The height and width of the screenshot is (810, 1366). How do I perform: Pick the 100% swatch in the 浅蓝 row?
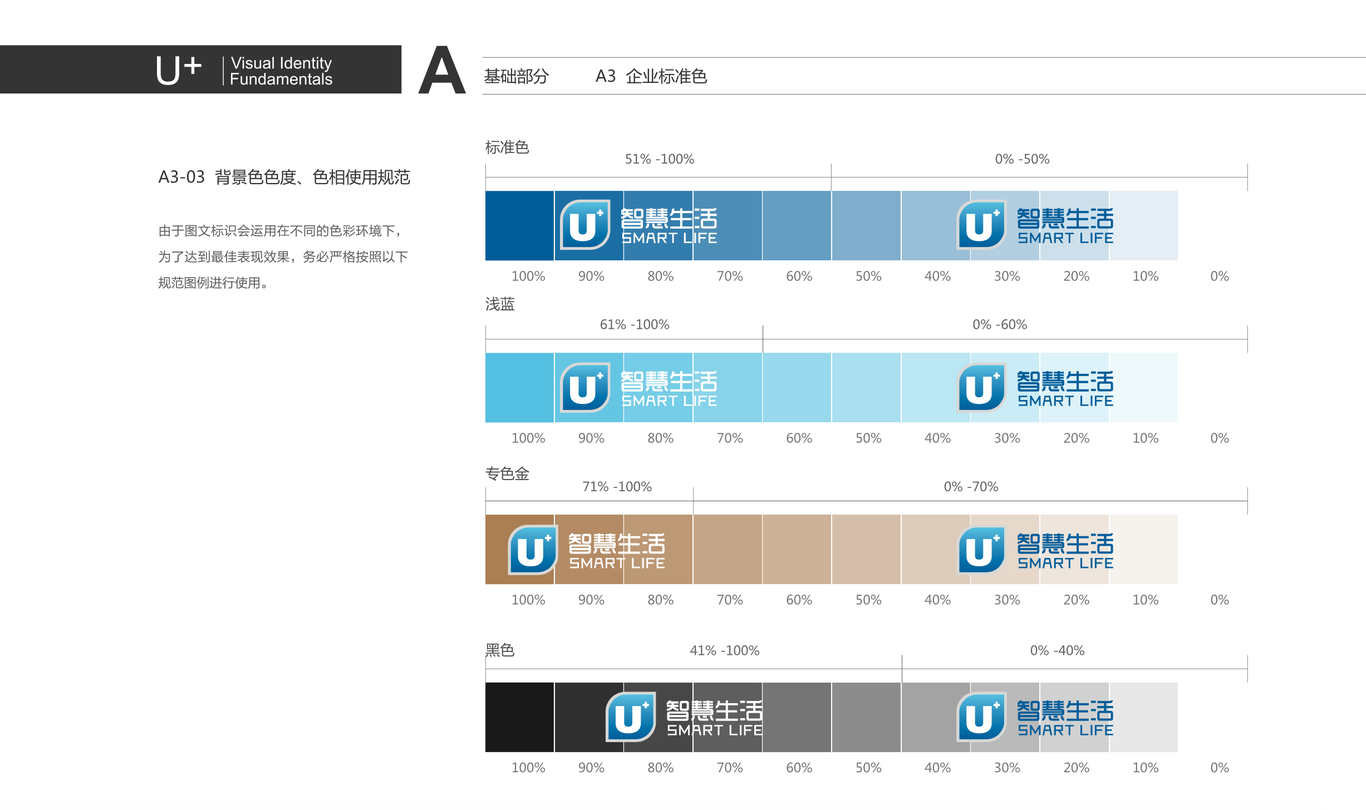point(520,388)
